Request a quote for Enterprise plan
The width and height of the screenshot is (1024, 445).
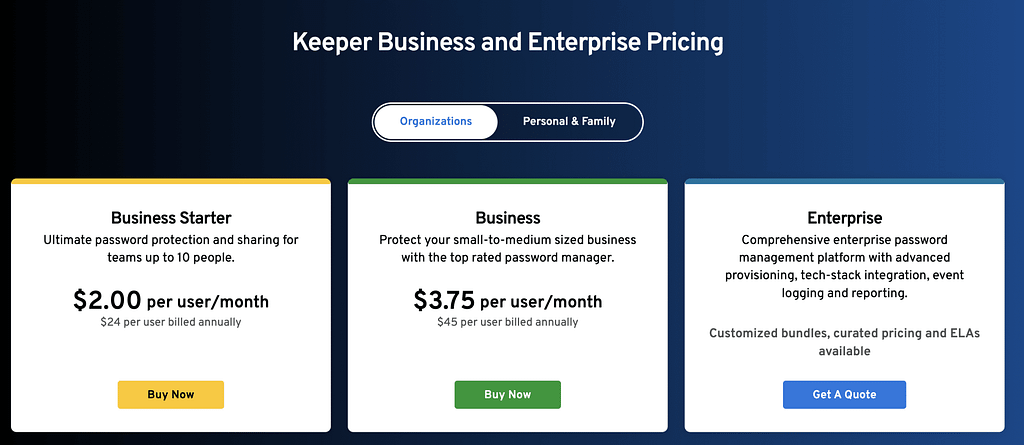click(x=844, y=394)
